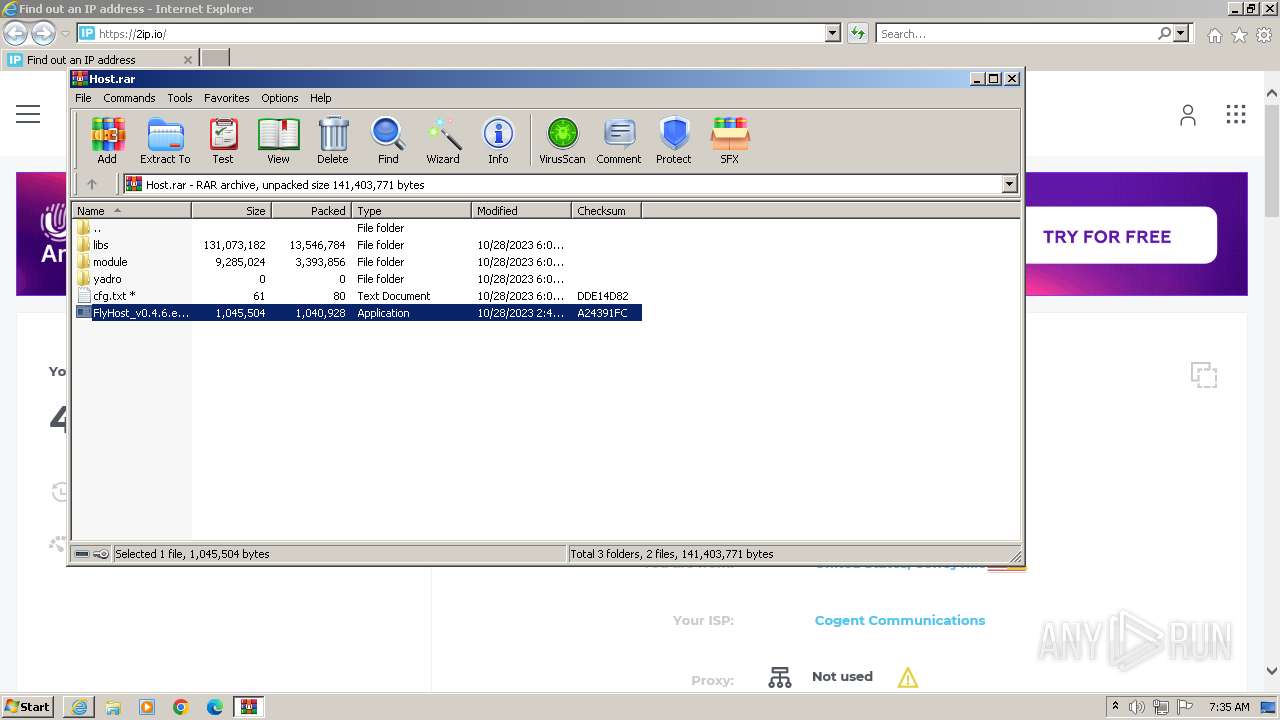The height and width of the screenshot is (720, 1280).
Task: Click the SFX icon
Action: pyautogui.click(x=730, y=140)
